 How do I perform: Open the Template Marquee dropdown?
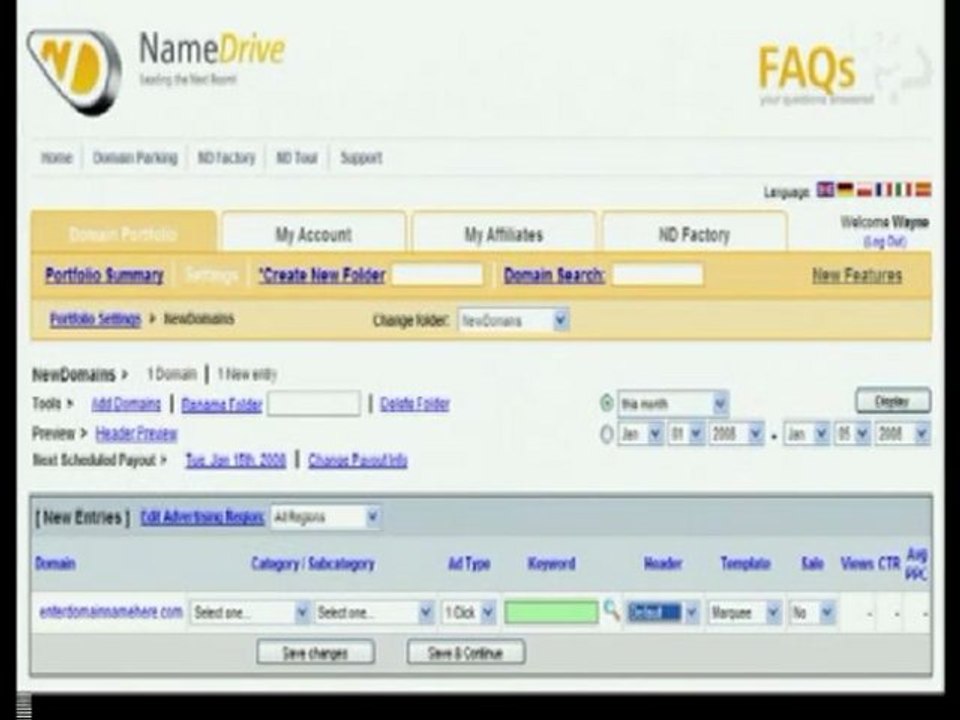tap(744, 612)
